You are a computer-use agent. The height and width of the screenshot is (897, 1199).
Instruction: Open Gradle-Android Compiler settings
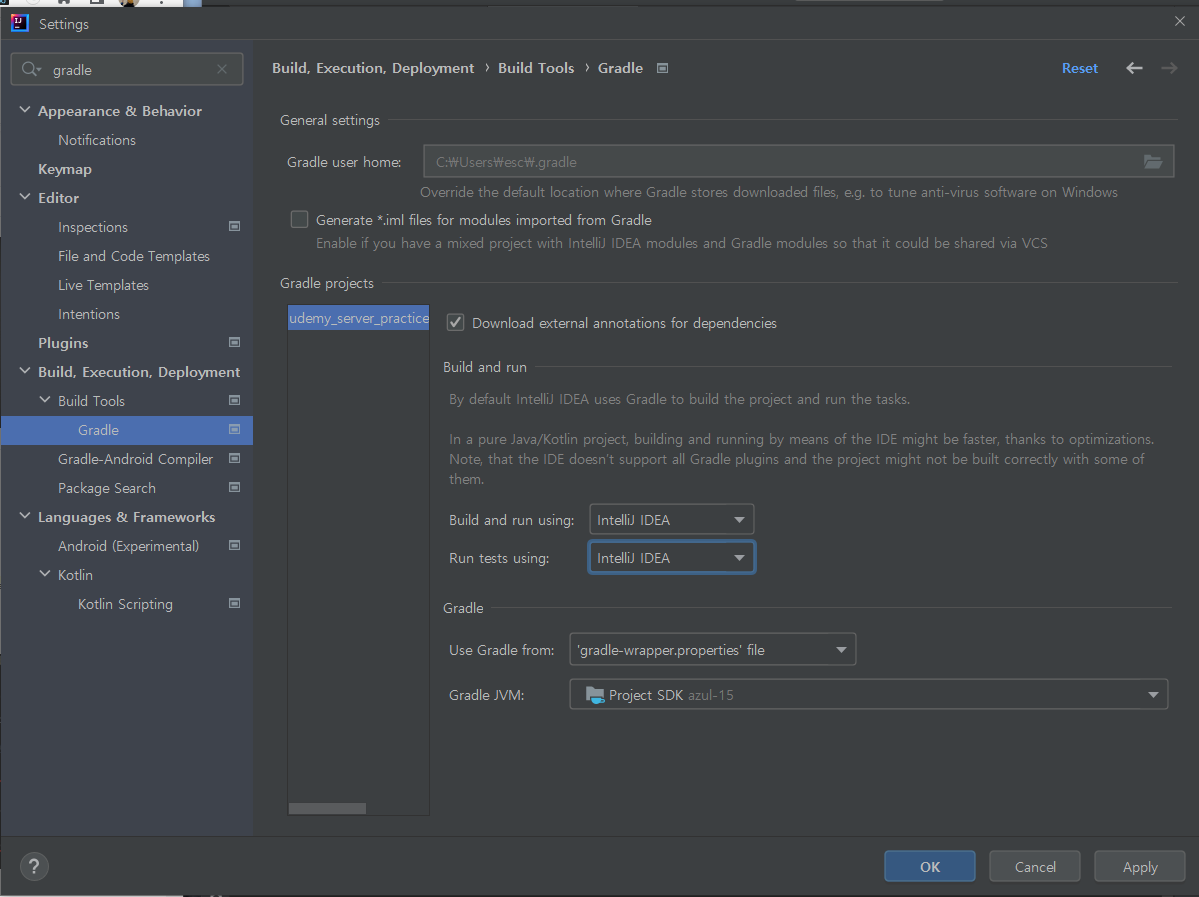(x=135, y=459)
